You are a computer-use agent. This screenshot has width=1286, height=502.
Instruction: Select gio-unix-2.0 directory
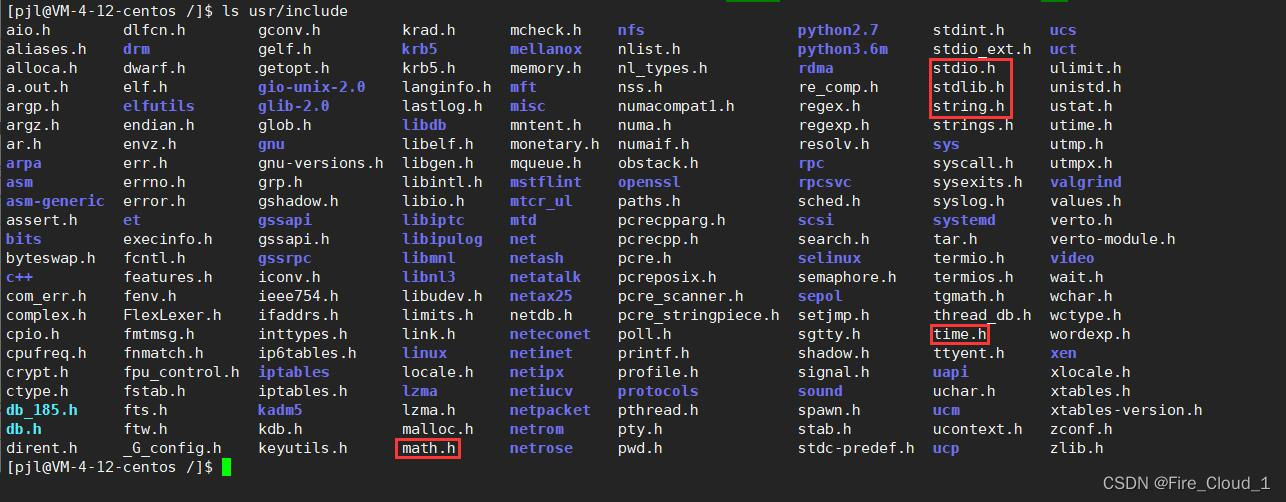(312, 87)
